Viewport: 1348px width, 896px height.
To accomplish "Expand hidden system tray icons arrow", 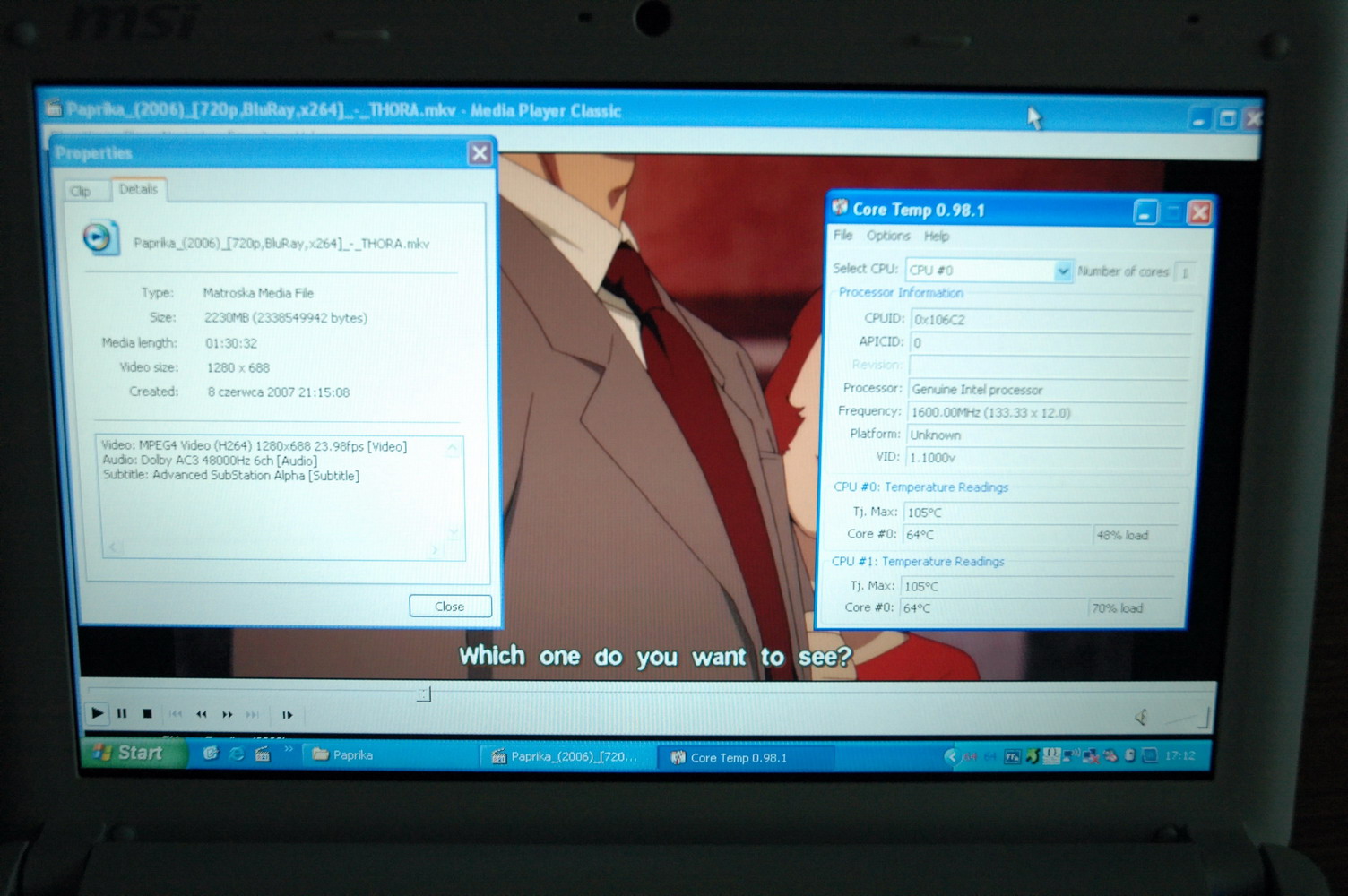I will pos(950,756).
